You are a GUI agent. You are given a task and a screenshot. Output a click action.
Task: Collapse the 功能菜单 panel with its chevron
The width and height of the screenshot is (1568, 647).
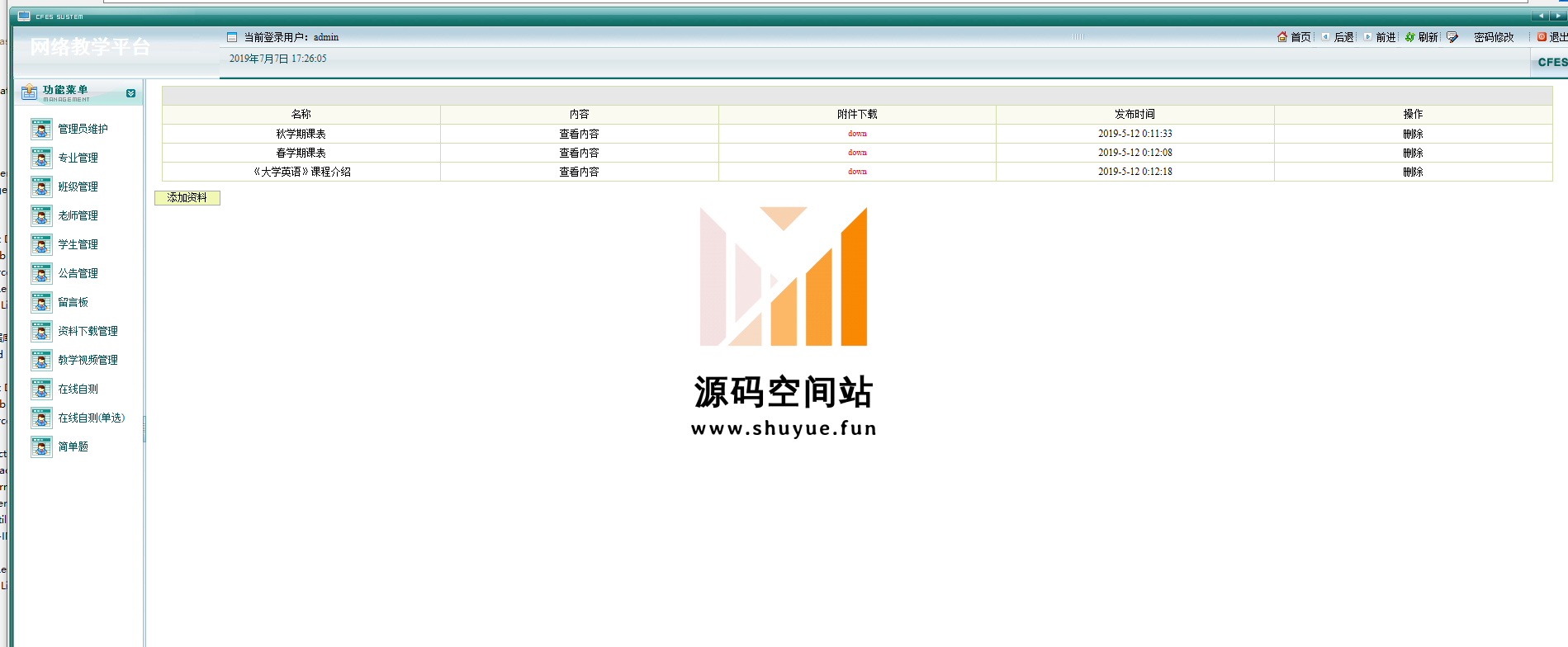click(x=130, y=93)
